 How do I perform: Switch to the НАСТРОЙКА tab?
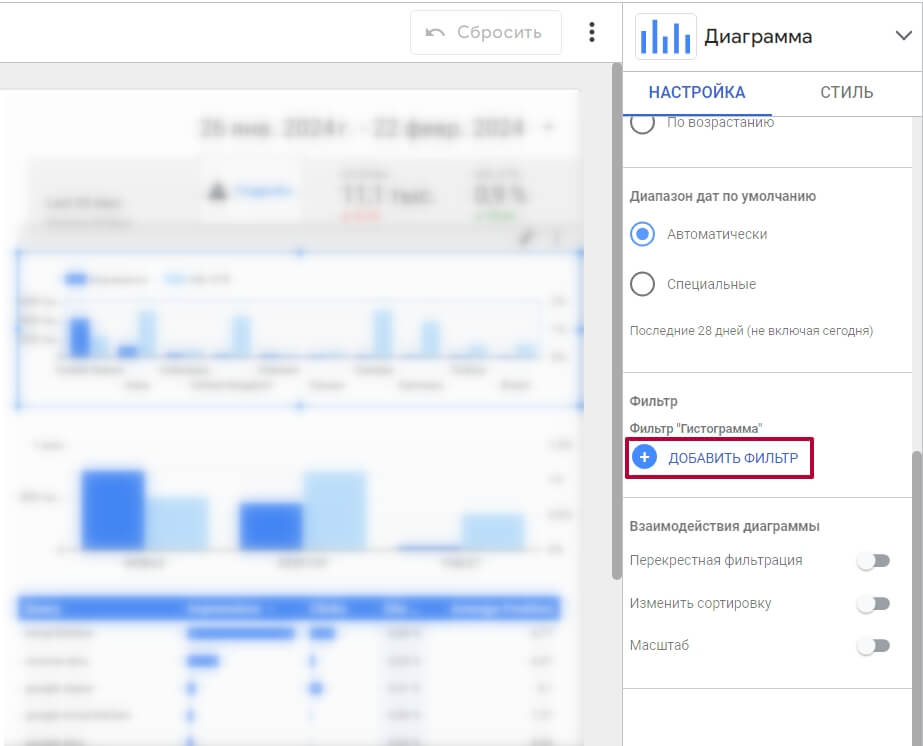[697, 92]
